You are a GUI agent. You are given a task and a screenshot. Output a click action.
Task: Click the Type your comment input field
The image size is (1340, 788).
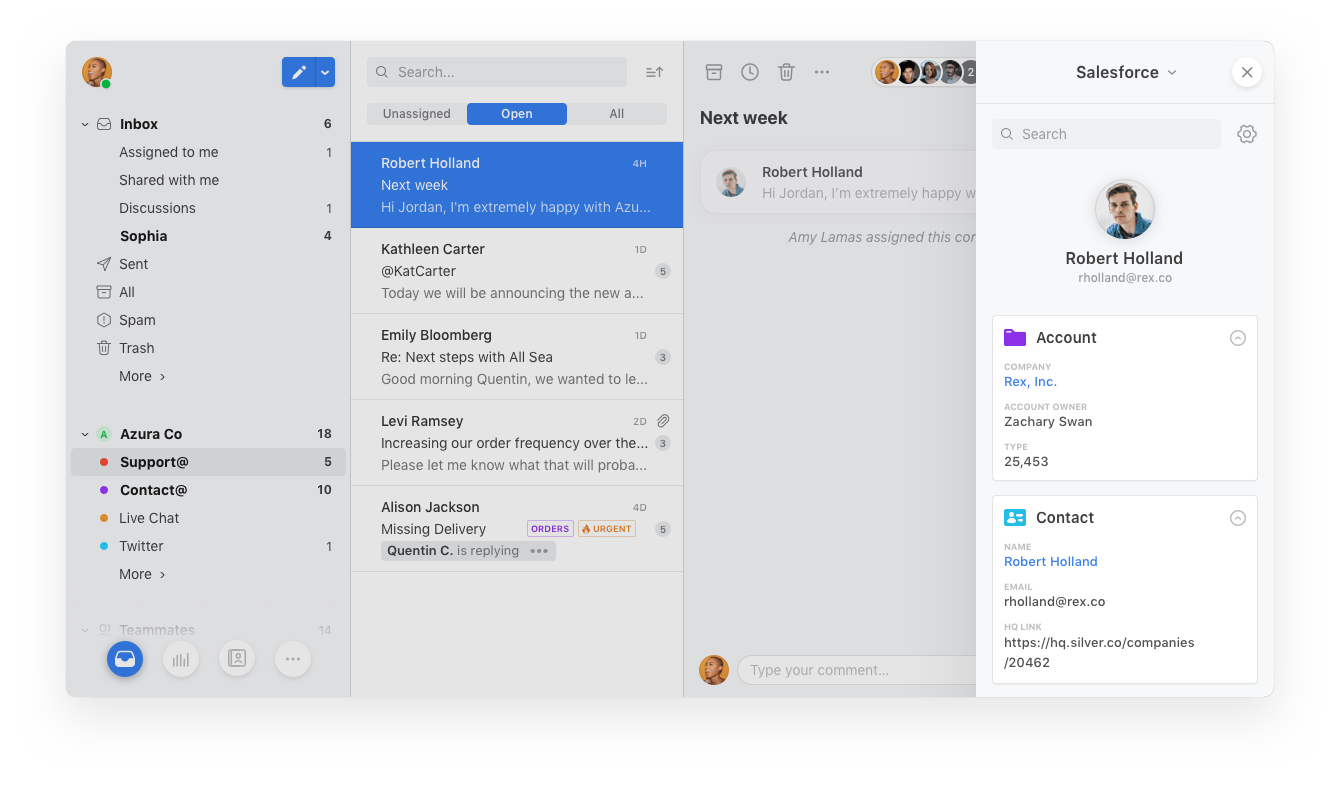(x=850, y=670)
